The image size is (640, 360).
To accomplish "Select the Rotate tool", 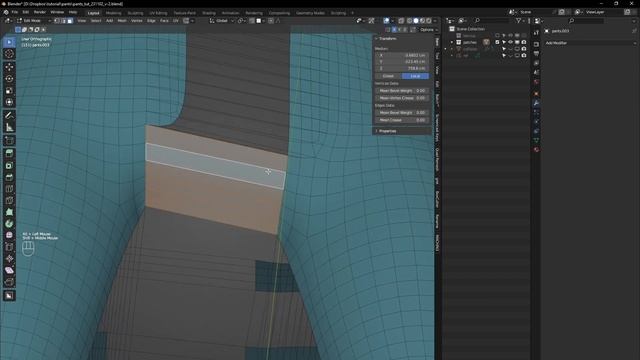I will 9,78.
